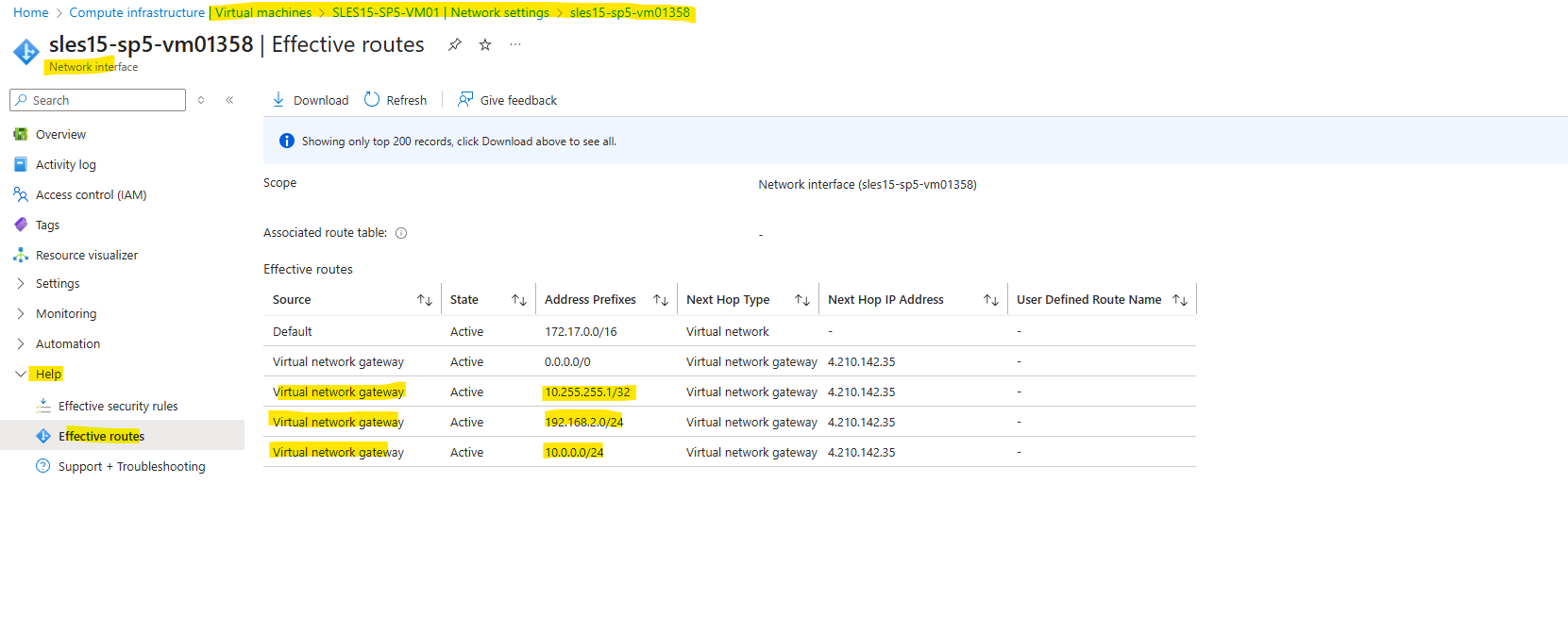
Task: Select Effective security rules menu item
Action: click(118, 406)
